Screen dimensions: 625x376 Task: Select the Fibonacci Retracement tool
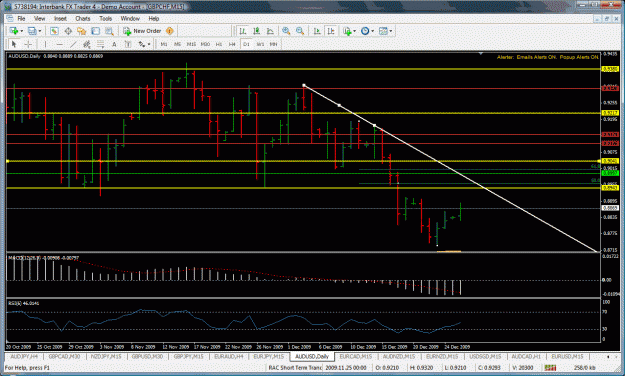click(x=100, y=44)
